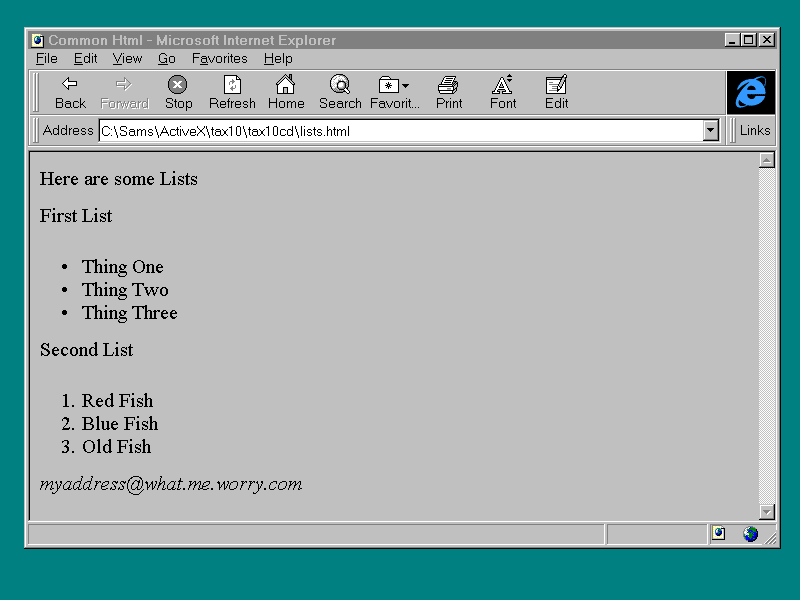Open the Favorites toolbar dropdown
The image size is (800, 600).
[394, 92]
